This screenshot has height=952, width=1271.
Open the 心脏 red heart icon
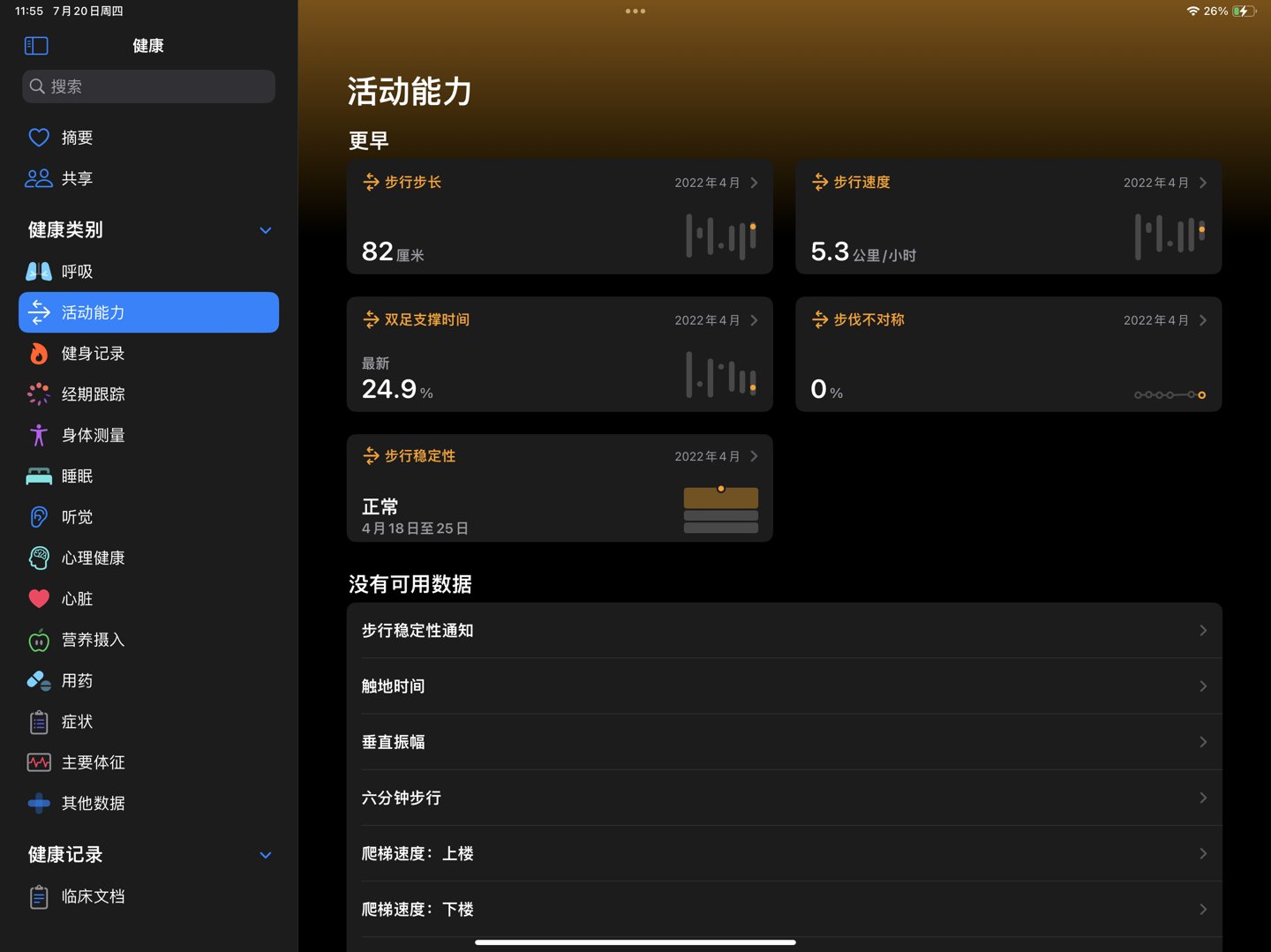39,599
